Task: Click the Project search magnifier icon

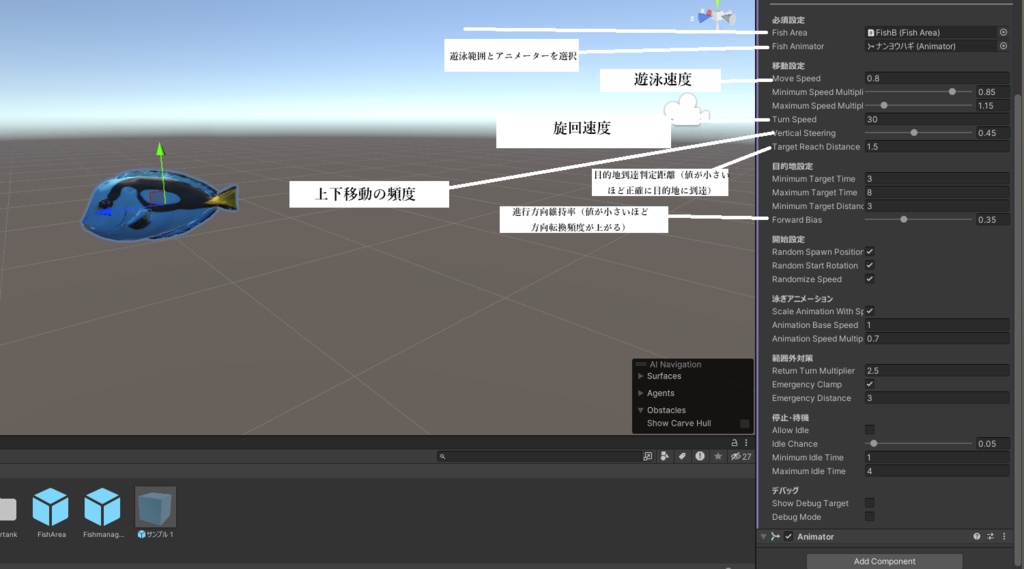Action: (442, 457)
